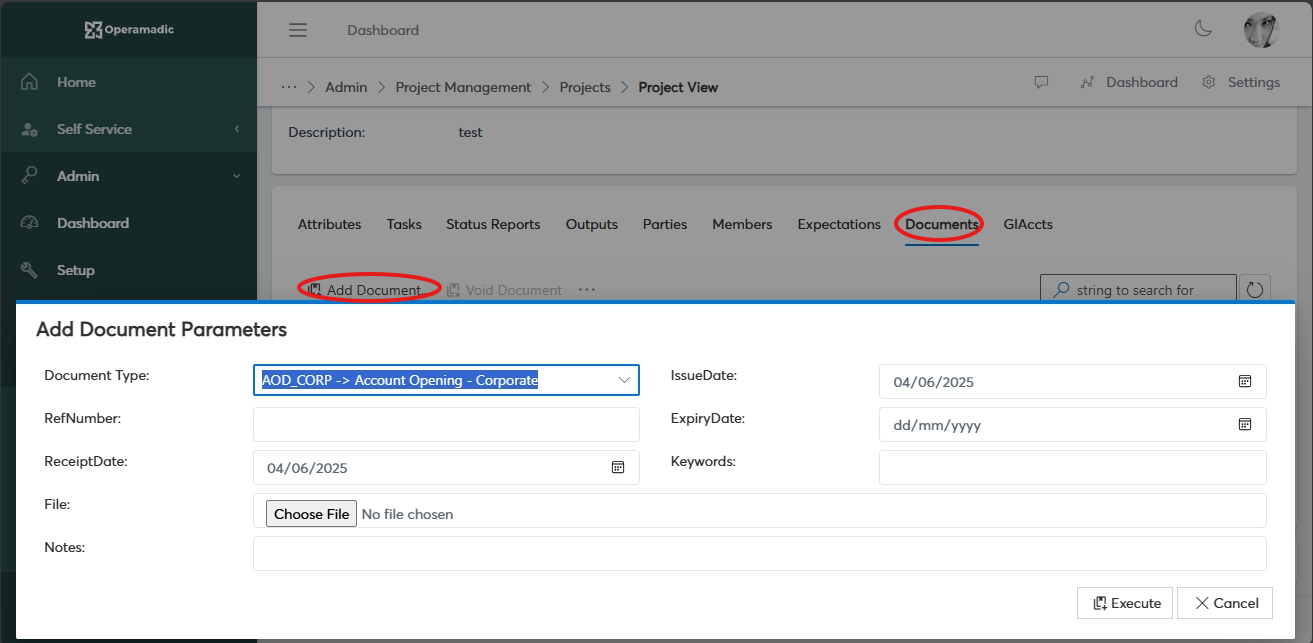Open Dashboard link in header

click(1129, 82)
